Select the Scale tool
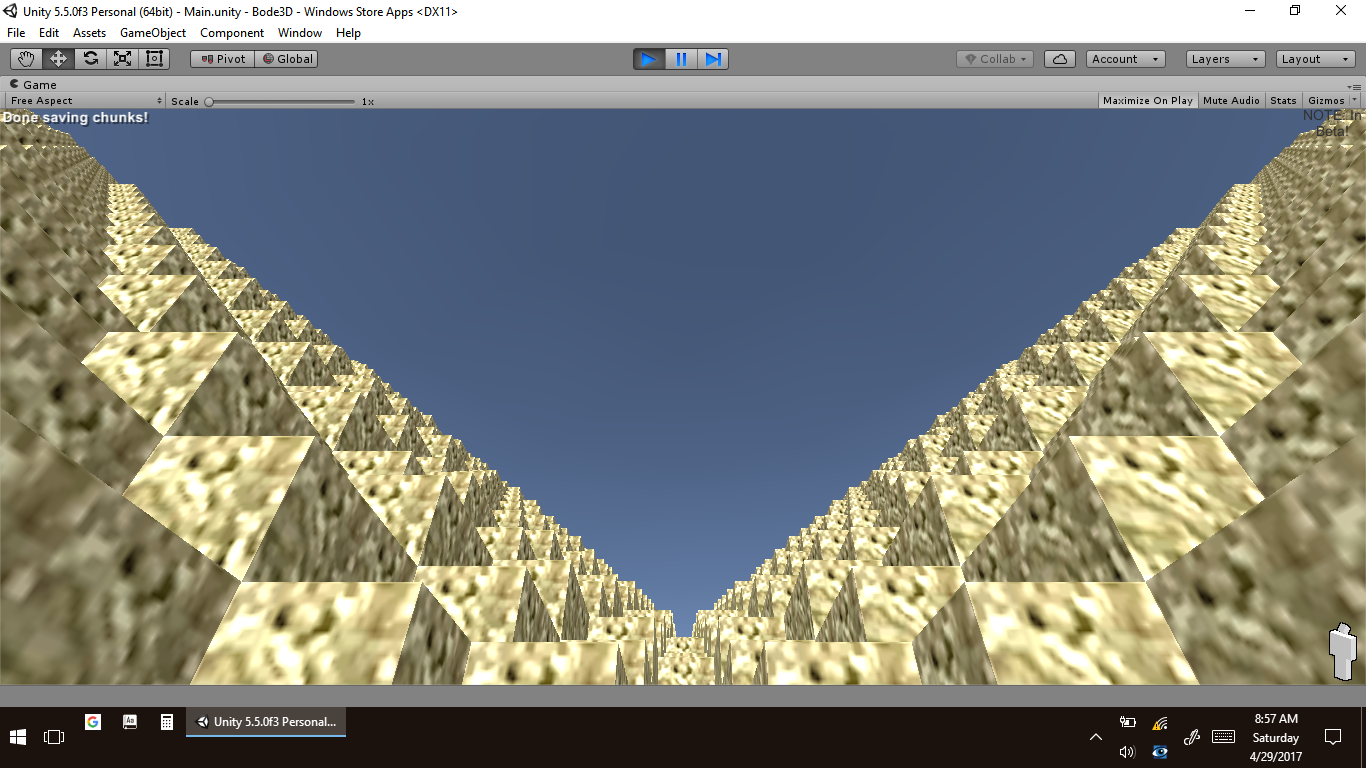 tap(122, 59)
